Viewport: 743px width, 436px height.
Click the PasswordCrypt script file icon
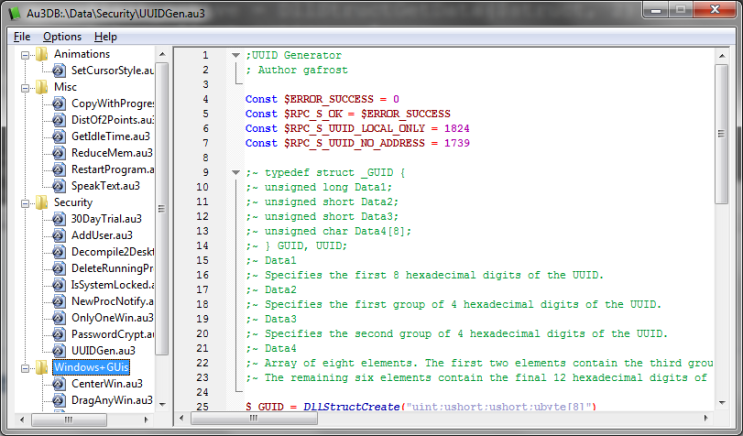tap(59, 335)
